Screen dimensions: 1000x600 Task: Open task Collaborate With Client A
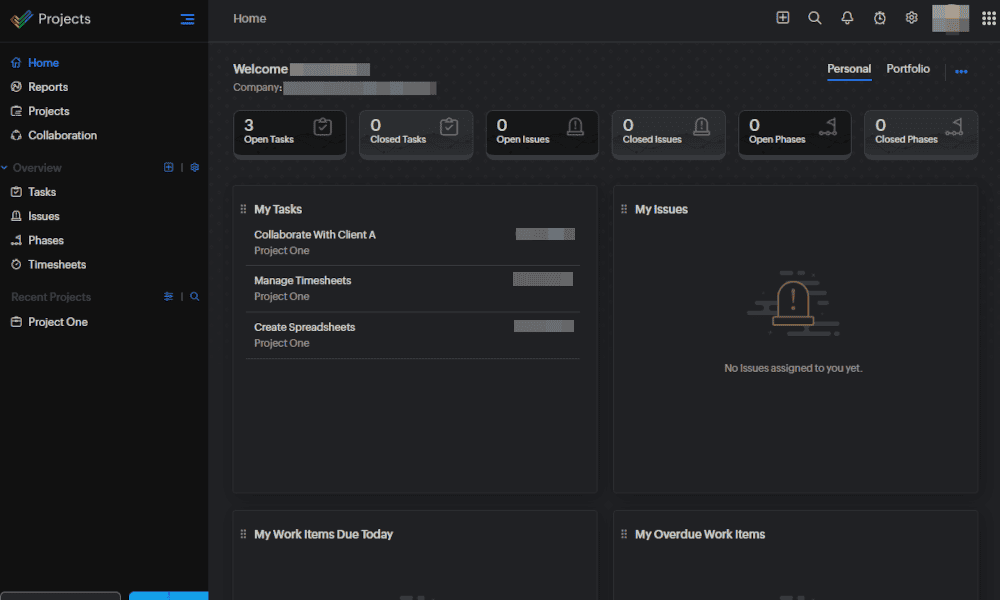click(315, 235)
